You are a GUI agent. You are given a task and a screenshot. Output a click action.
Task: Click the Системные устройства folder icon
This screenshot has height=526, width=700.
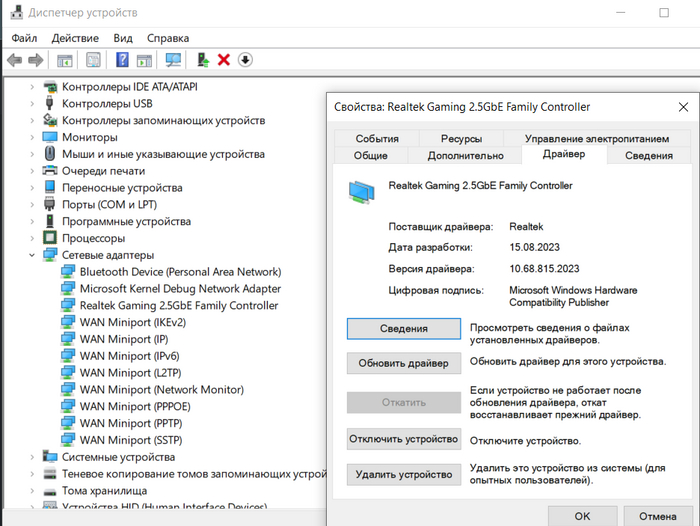pyautogui.click(x=50, y=456)
